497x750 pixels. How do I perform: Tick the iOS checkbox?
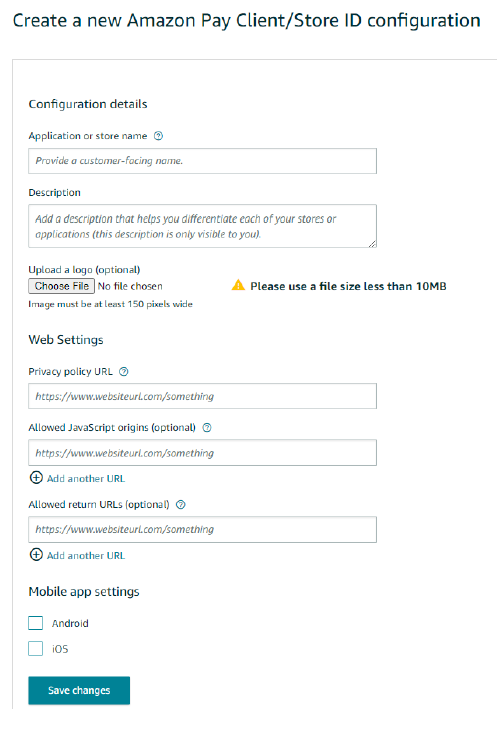[x=35, y=649]
